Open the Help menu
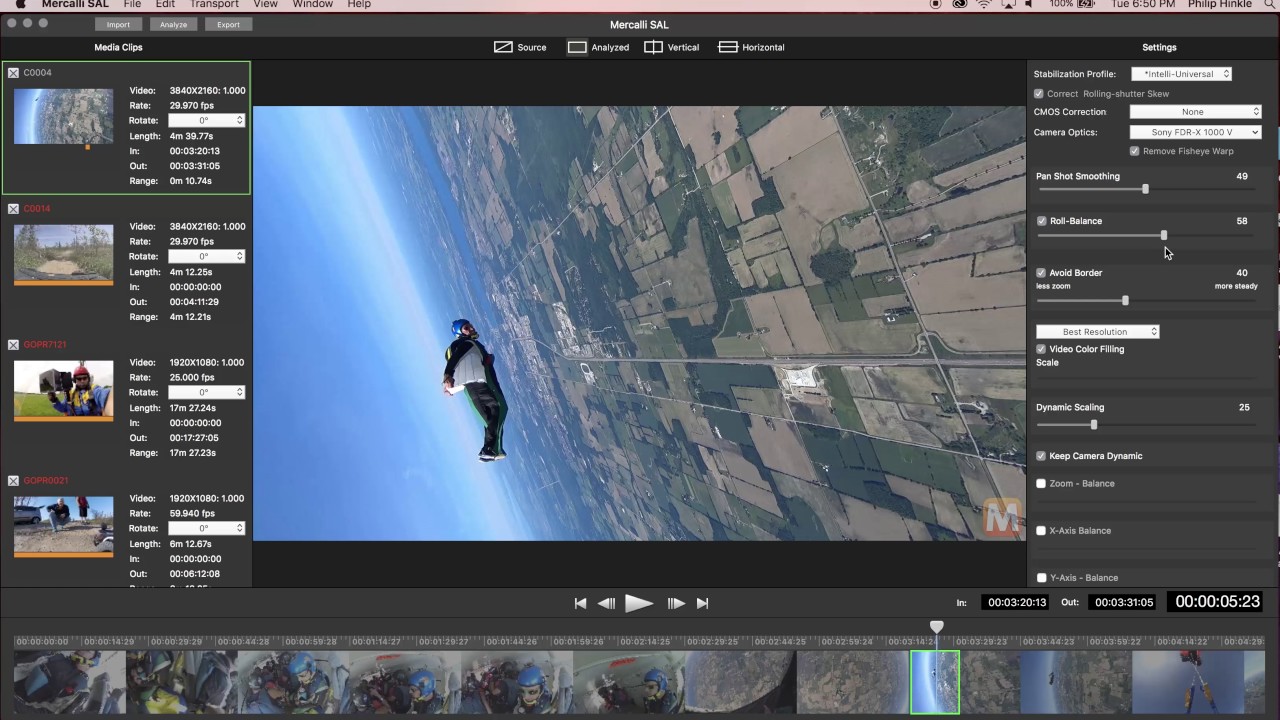 [x=359, y=4]
